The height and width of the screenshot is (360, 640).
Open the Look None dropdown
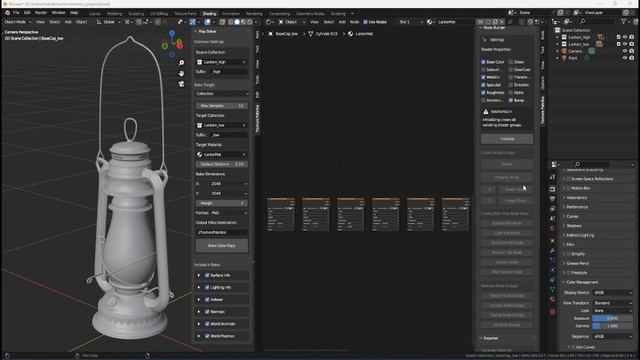point(613,311)
